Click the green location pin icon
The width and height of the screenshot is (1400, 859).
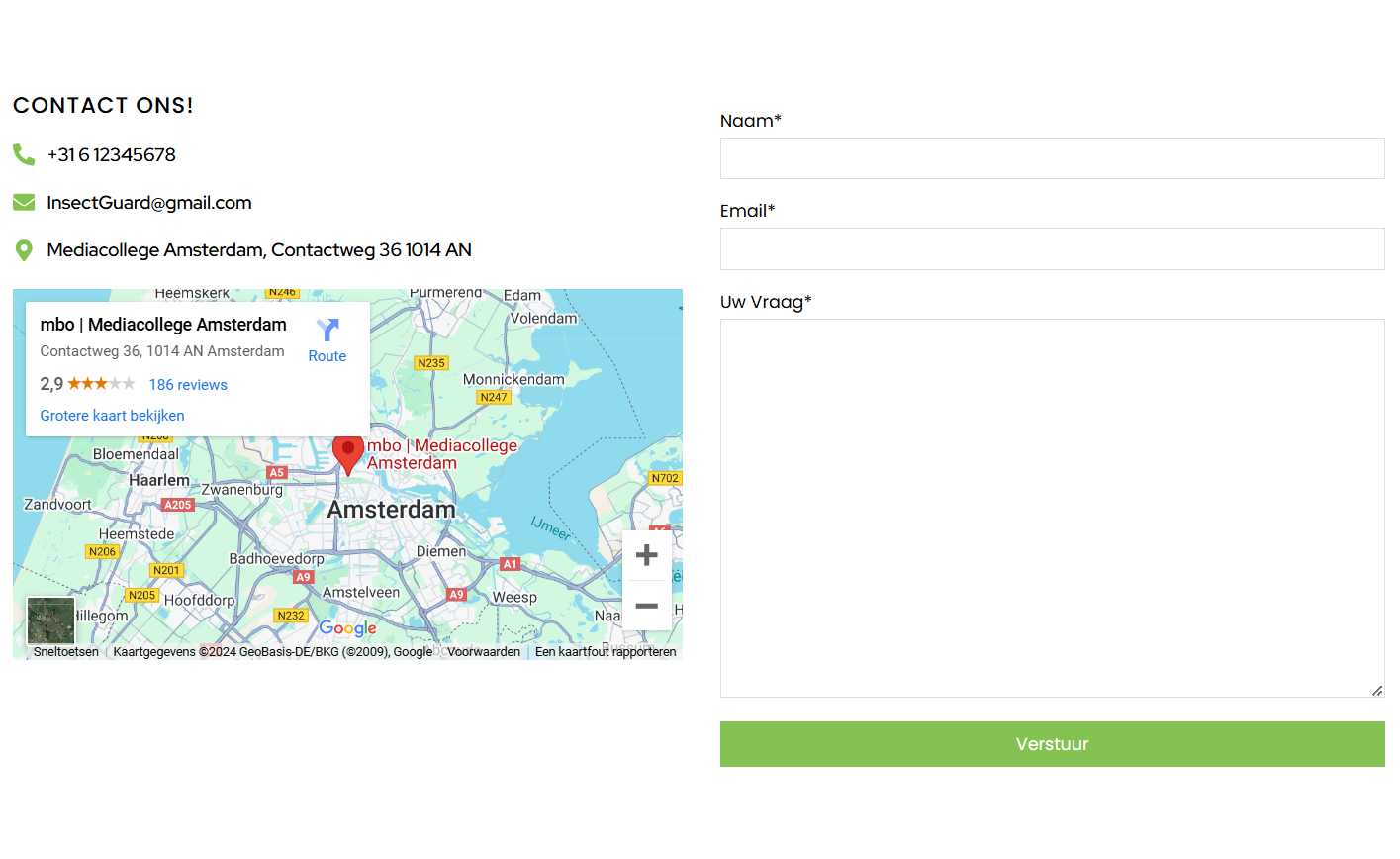[x=24, y=250]
